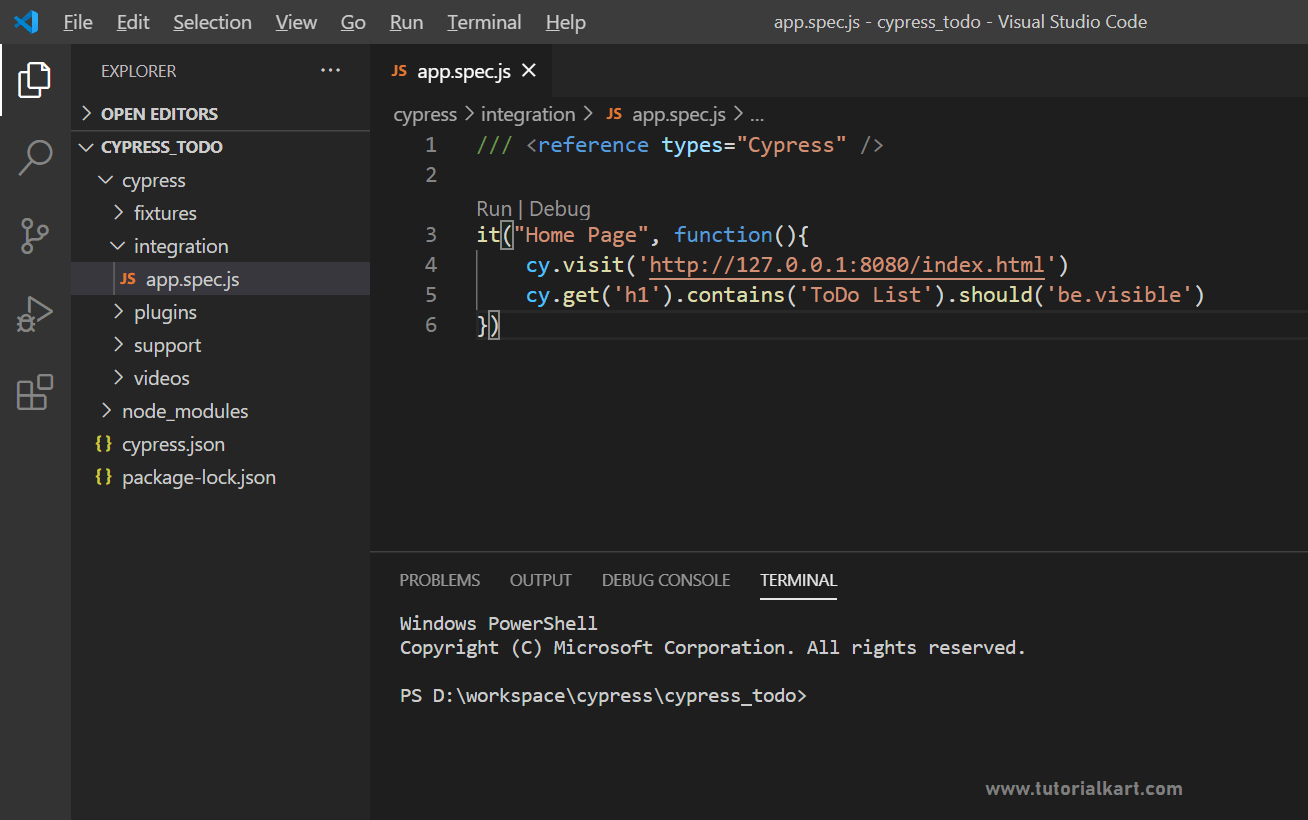Open the Search view icon

click(x=34, y=158)
